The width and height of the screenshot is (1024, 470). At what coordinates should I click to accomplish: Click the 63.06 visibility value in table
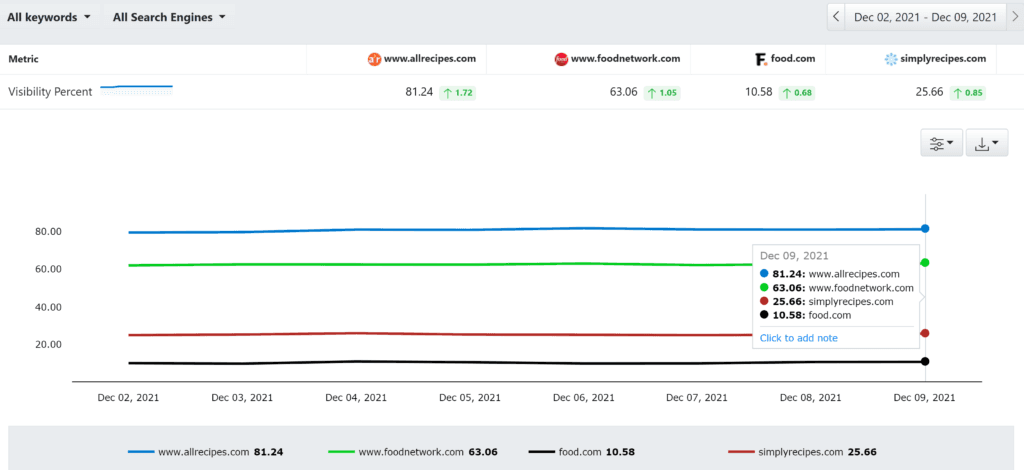(x=624, y=92)
